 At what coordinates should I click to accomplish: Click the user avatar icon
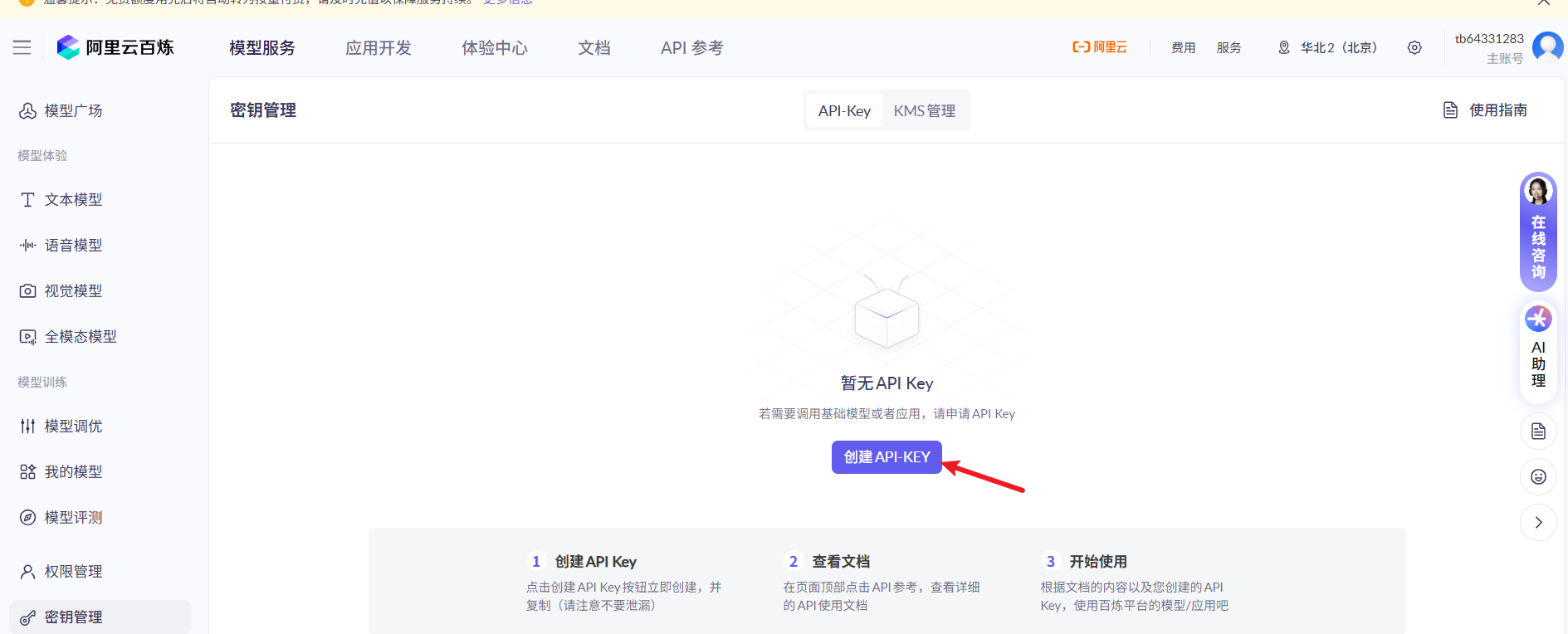click(1548, 47)
